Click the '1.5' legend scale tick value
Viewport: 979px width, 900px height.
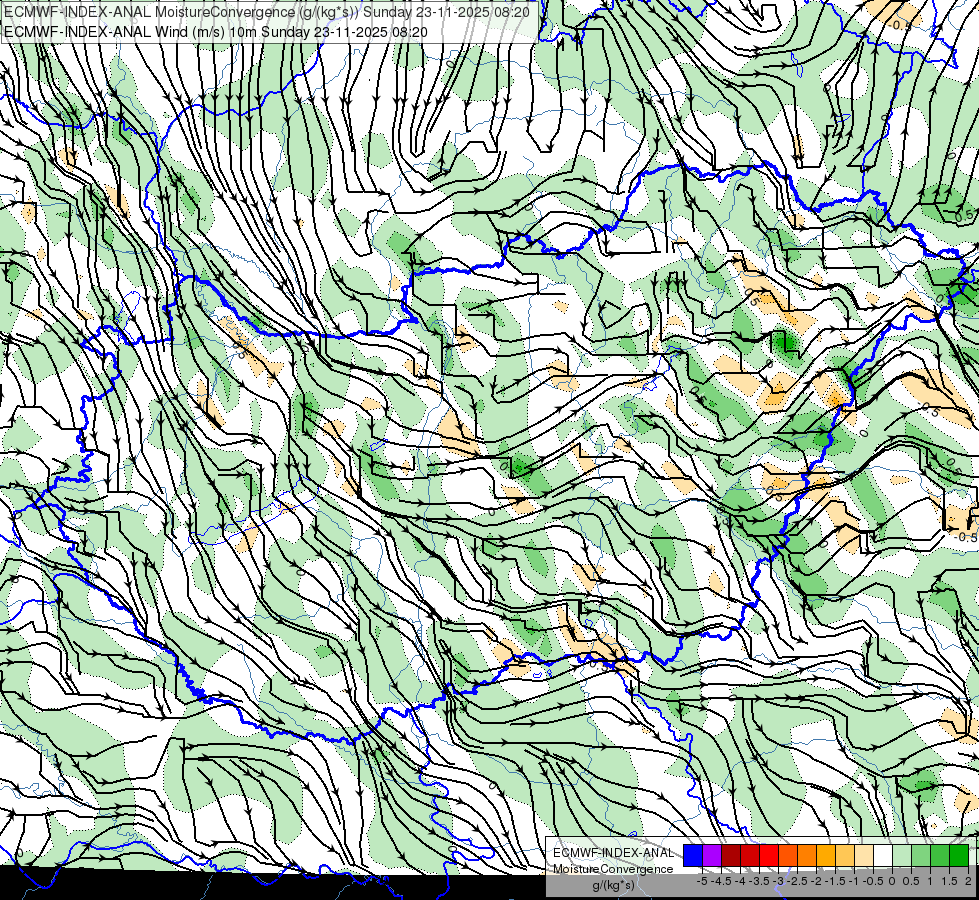point(950,881)
